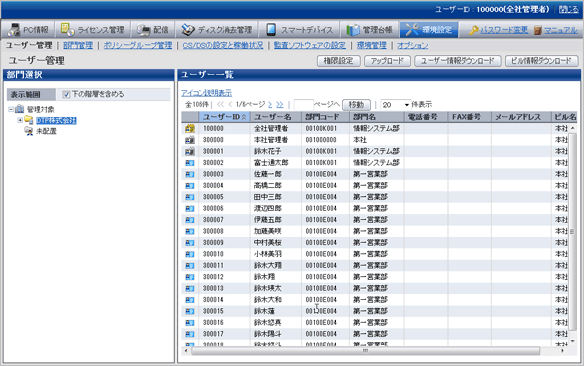
Task: Select user ID 300008
Action: point(213,231)
